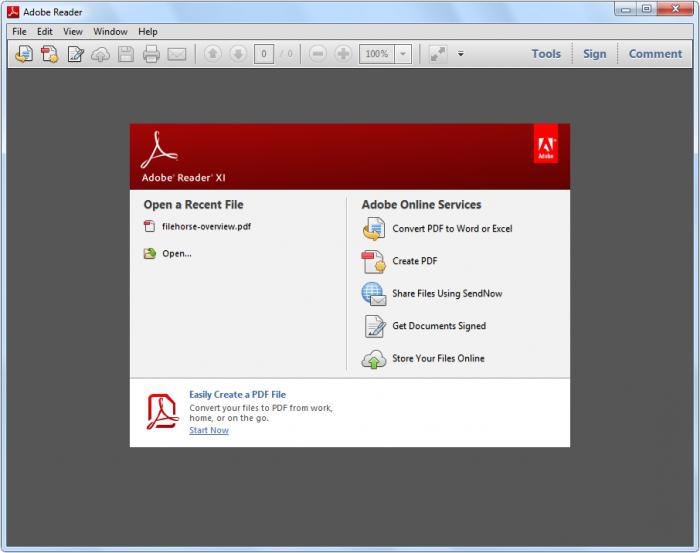The image size is (700, 553).
Task: Expand the toolbar options small arrow
Action: 461,54
